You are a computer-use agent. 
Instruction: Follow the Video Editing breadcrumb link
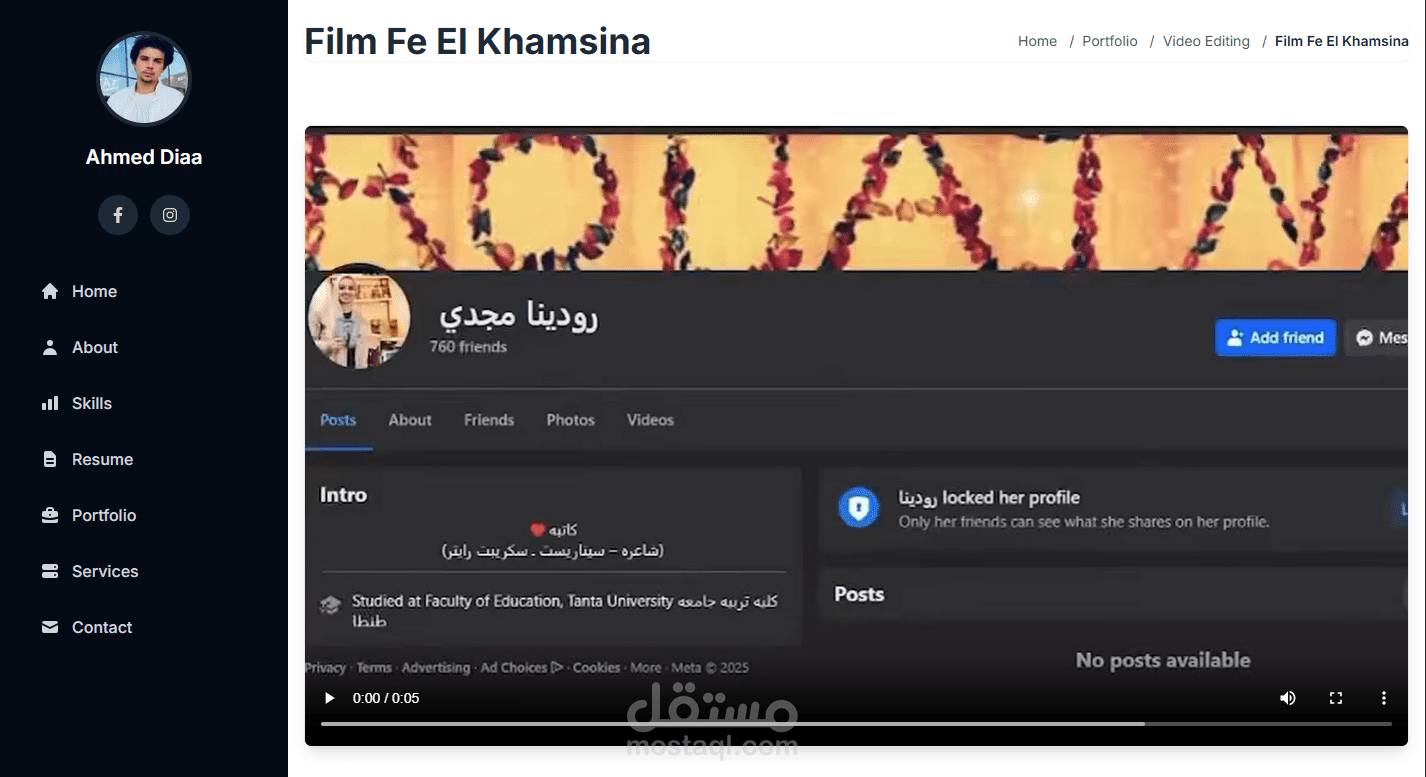pos(1206,41)
